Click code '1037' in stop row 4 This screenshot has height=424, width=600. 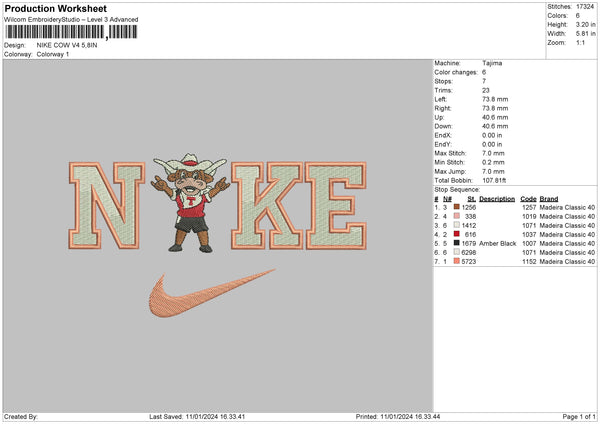[x=529, y=235]
